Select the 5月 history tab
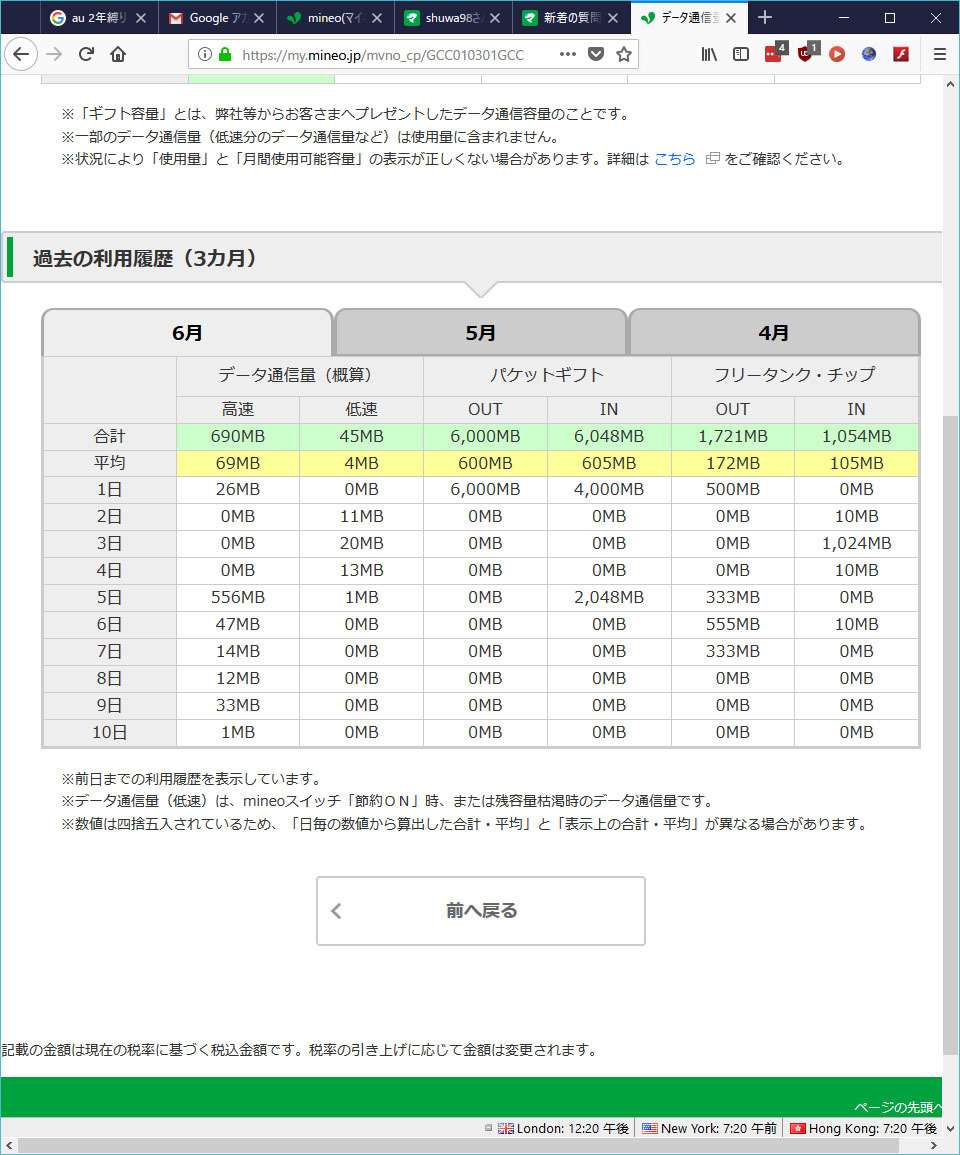 [480, 333]
